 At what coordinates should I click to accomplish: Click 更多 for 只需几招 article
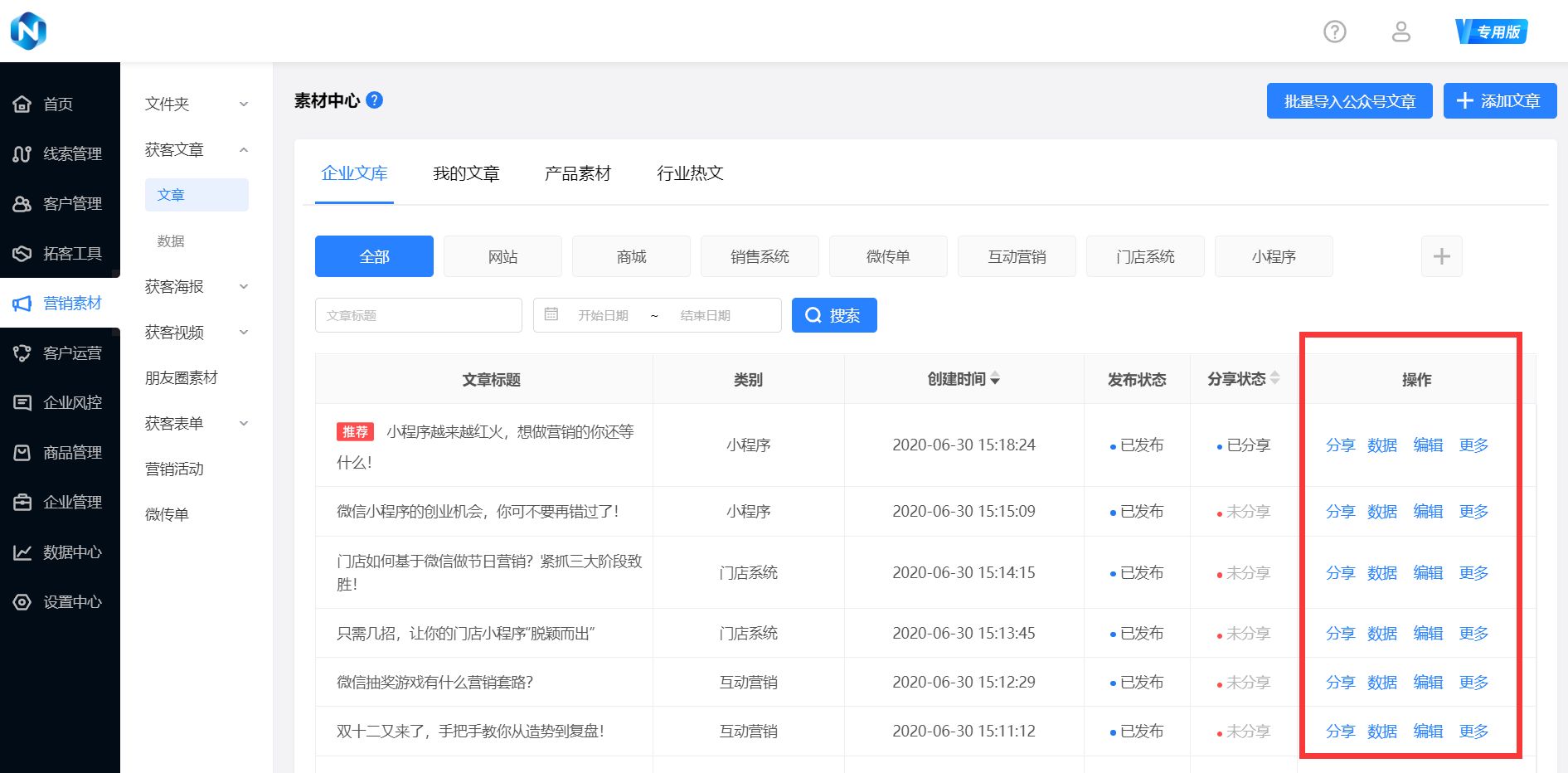1473,634
